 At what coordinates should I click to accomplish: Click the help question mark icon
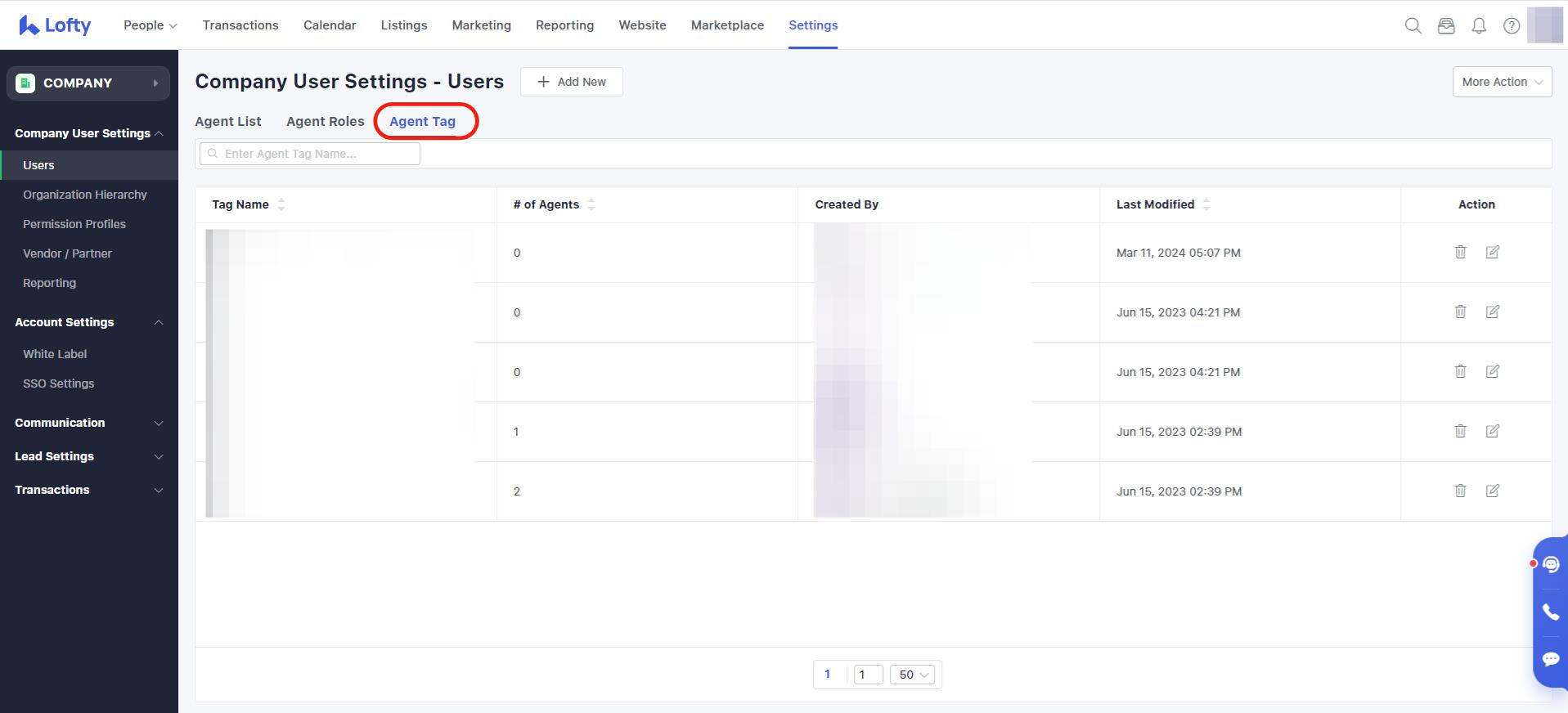tap(1512, 25)
